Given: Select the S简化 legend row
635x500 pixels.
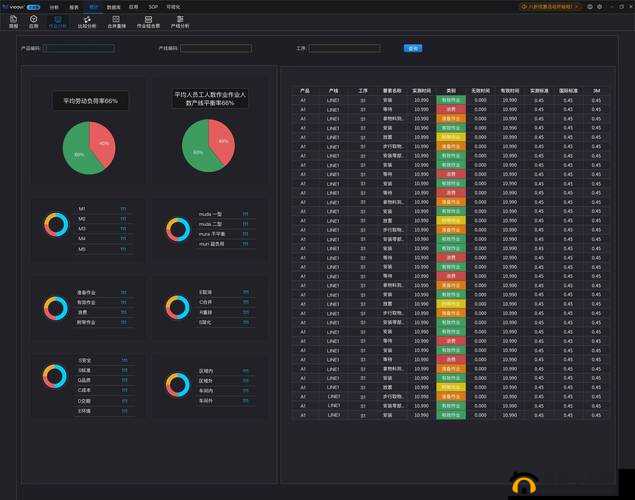Looking at the screenshot, I should tap(225, 323).
